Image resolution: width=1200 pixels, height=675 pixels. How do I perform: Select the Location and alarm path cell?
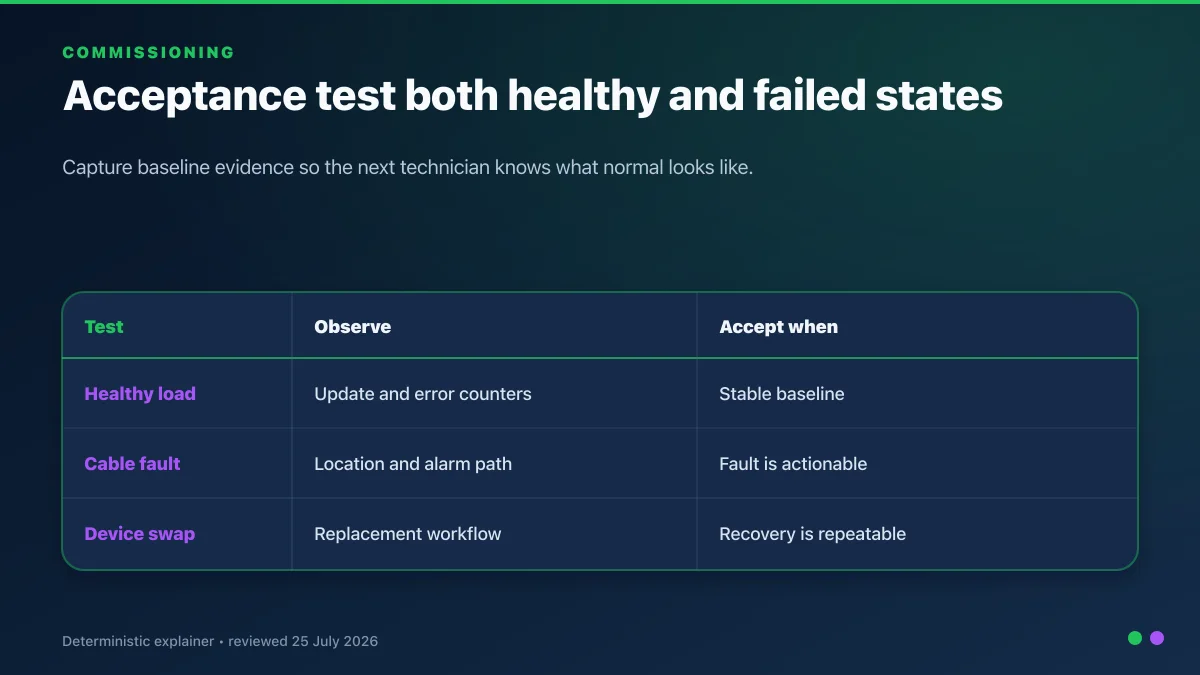tap(413, 464)
